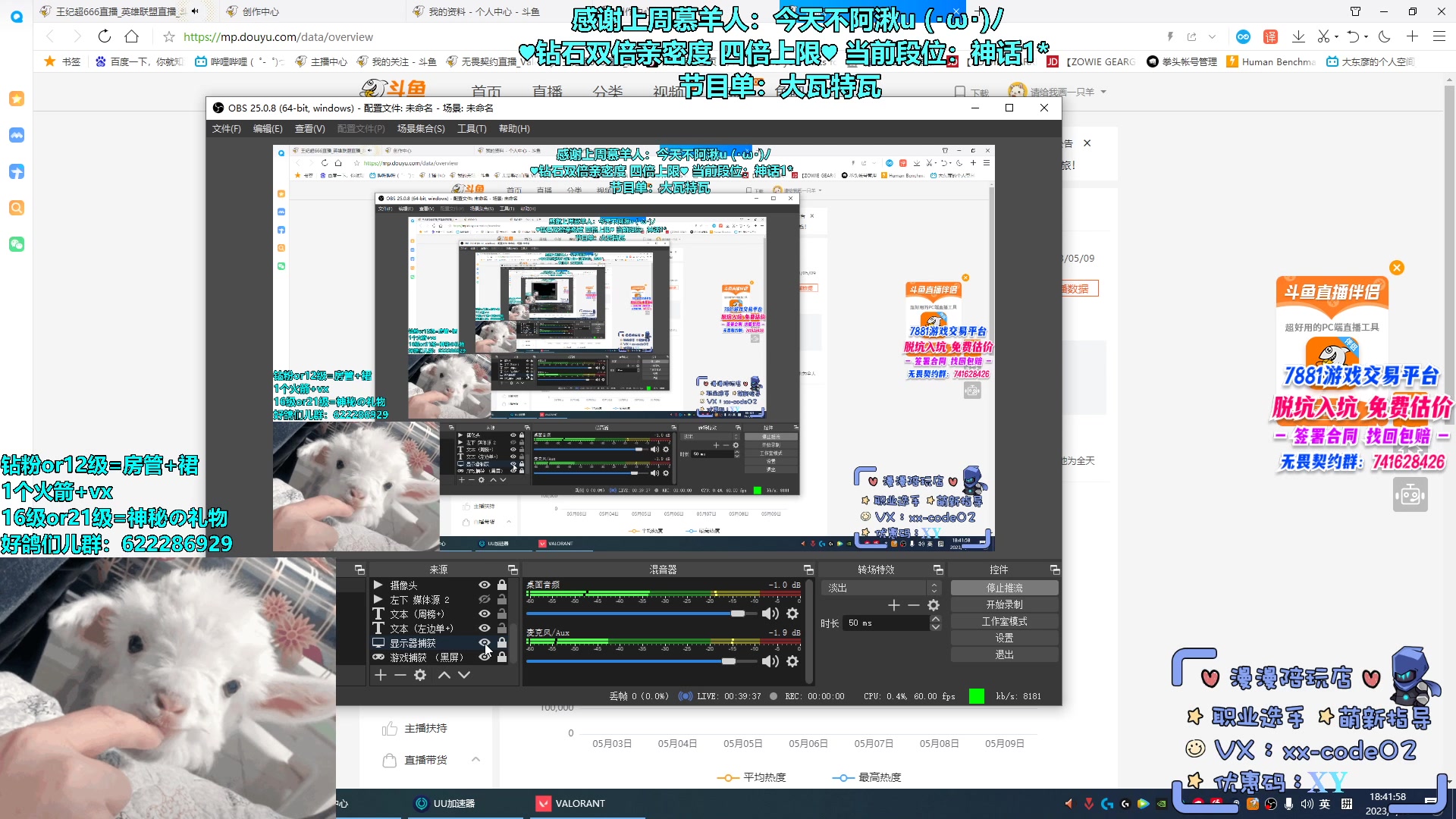The width and height of the screenshot is (1456, 819).
Task: Show the hidden 左下 媒体源 2 source
Action: [485, 599]
